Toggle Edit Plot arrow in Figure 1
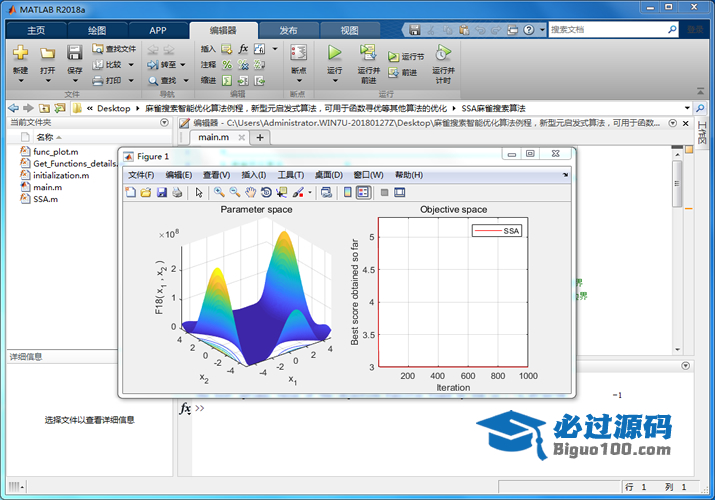The image size is (715, 500). coord(199,192)
